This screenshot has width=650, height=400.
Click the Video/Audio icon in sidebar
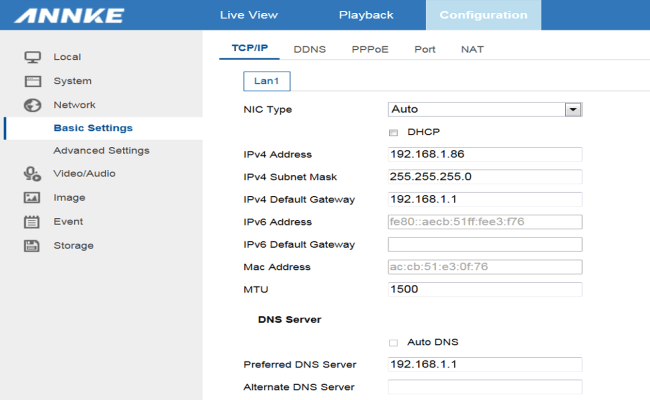coord(32,174)
